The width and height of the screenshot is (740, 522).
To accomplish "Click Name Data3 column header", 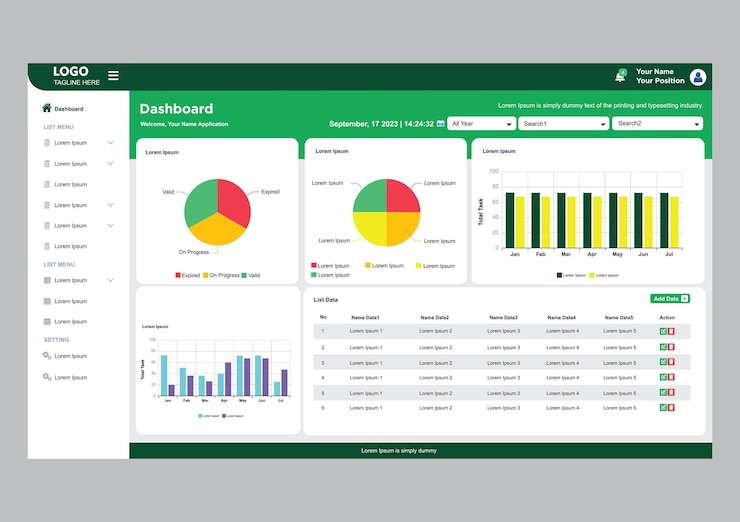I will (504, 318).
